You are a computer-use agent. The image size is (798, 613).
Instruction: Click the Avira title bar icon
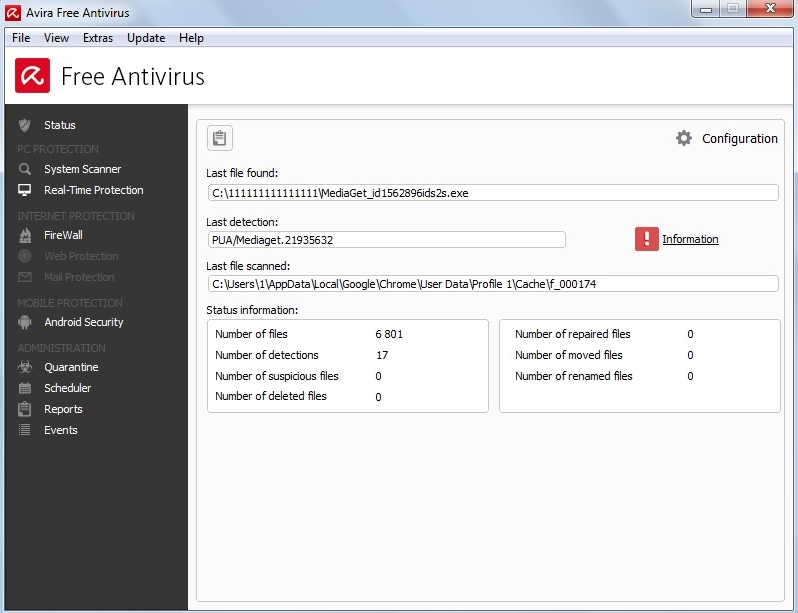pos(13,13)
